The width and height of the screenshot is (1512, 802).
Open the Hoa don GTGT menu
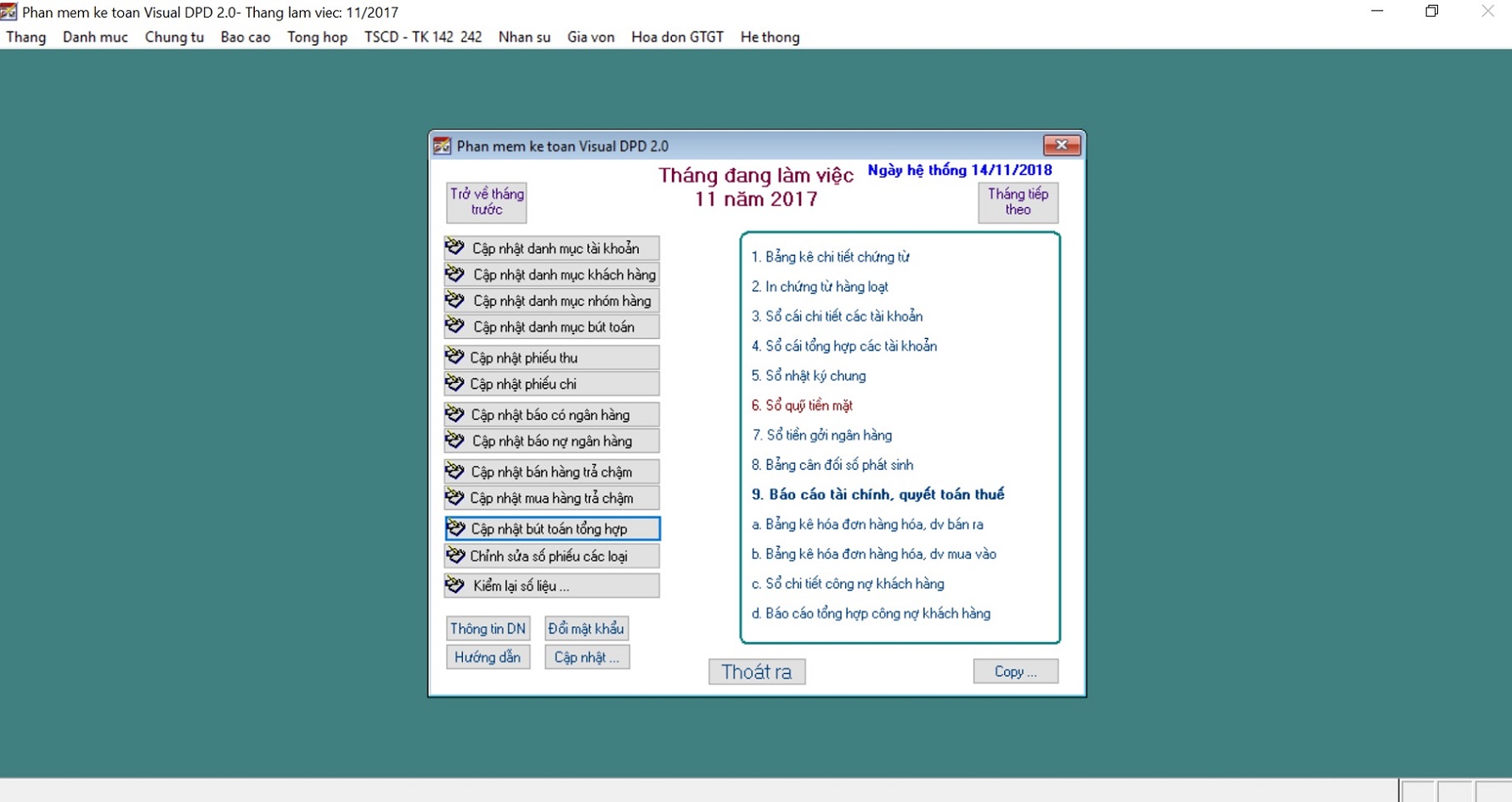coord(677,37)
